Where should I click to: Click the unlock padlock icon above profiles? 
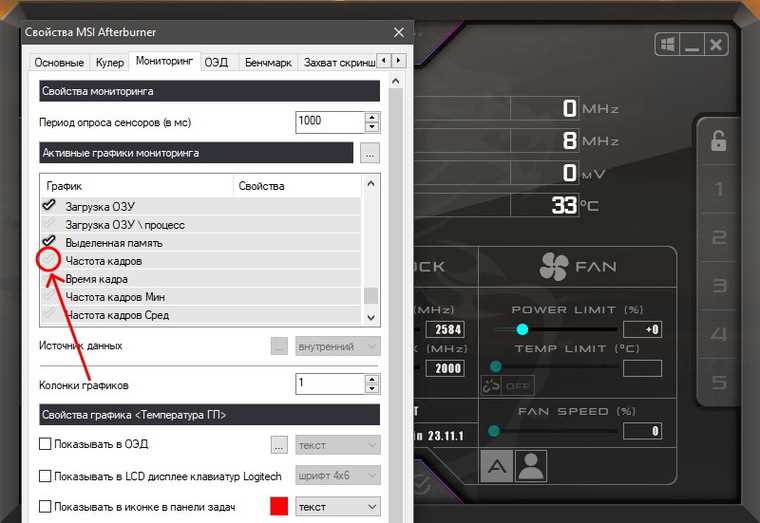[718, 141]
